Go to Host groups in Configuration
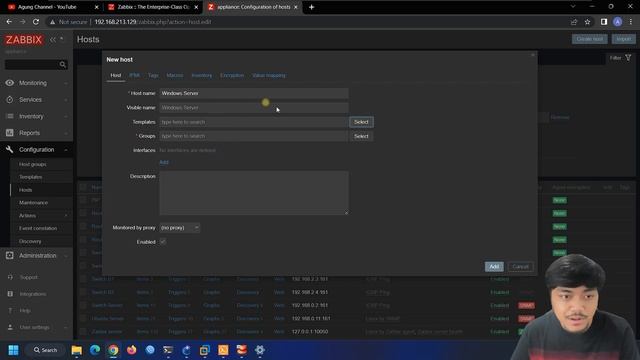640x360 pixels. (33, 164)
